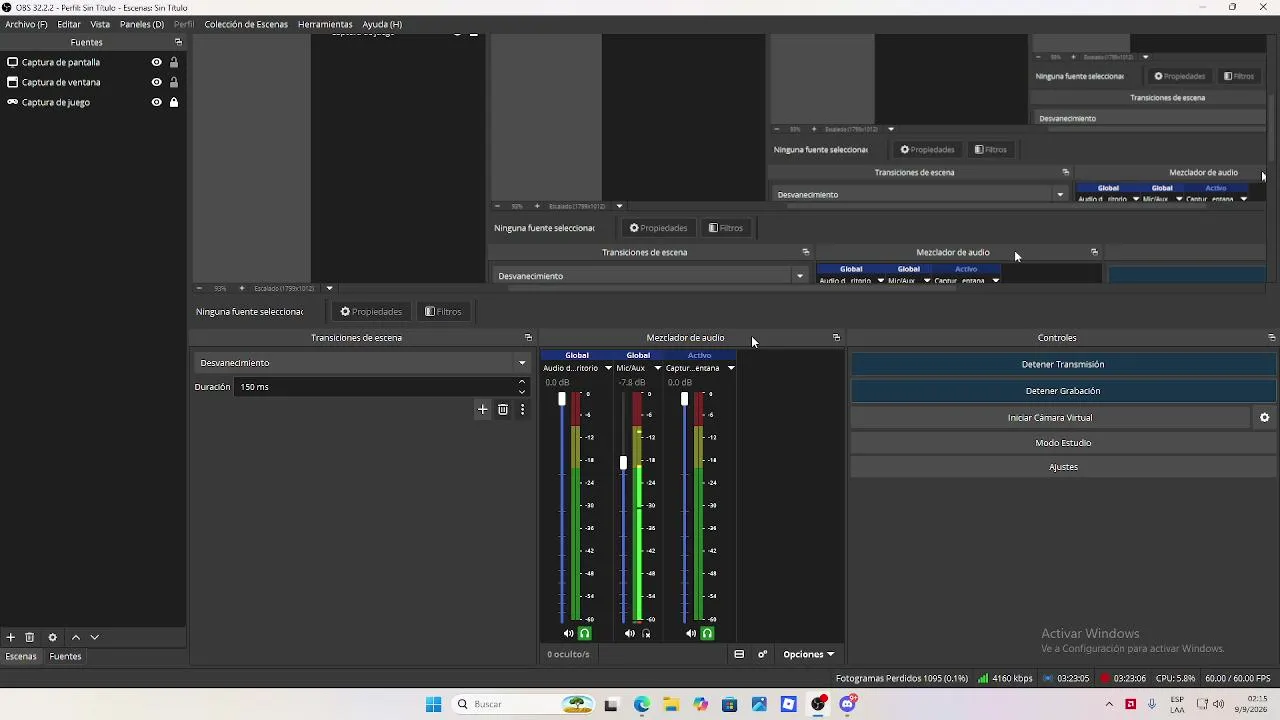Click Detener Transmisión button
Screen dimensions: 1280x720
1063,364
